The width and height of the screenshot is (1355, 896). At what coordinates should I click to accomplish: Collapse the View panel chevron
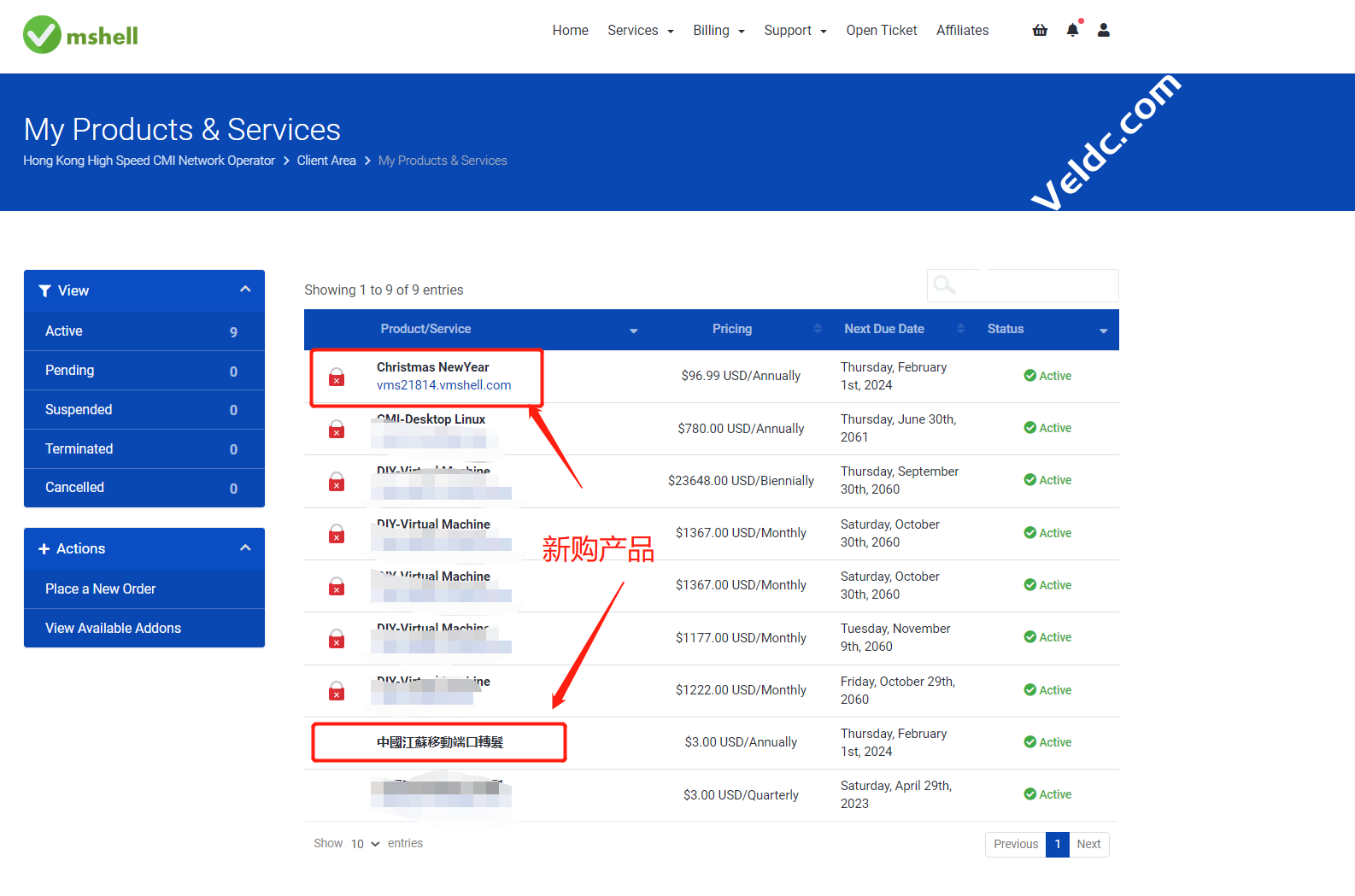[x=245, y=290]
